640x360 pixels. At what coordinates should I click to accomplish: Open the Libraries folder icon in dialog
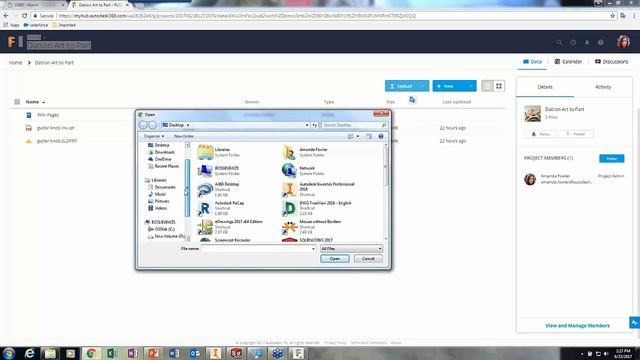point(205,152)
